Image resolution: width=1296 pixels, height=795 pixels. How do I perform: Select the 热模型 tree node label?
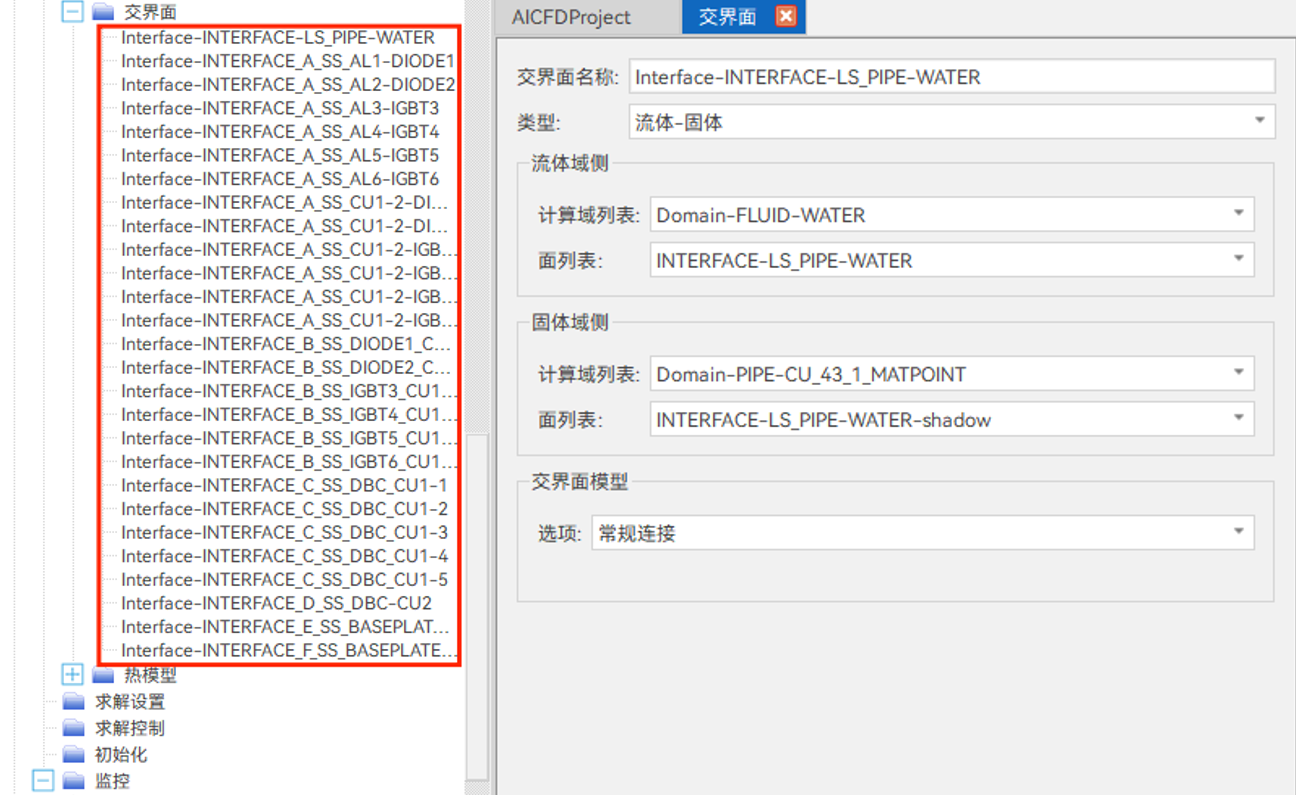pyautogui.click(x=150, y=675)
